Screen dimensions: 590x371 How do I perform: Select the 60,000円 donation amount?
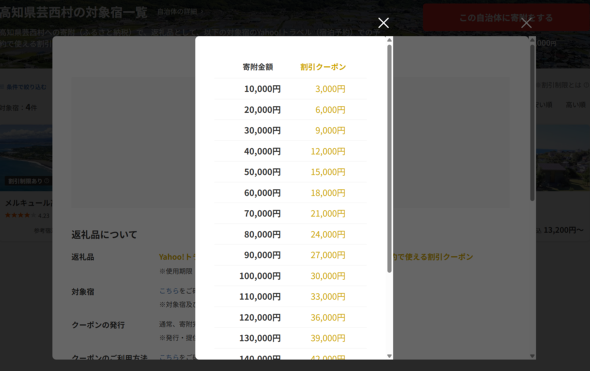[262, 193]
